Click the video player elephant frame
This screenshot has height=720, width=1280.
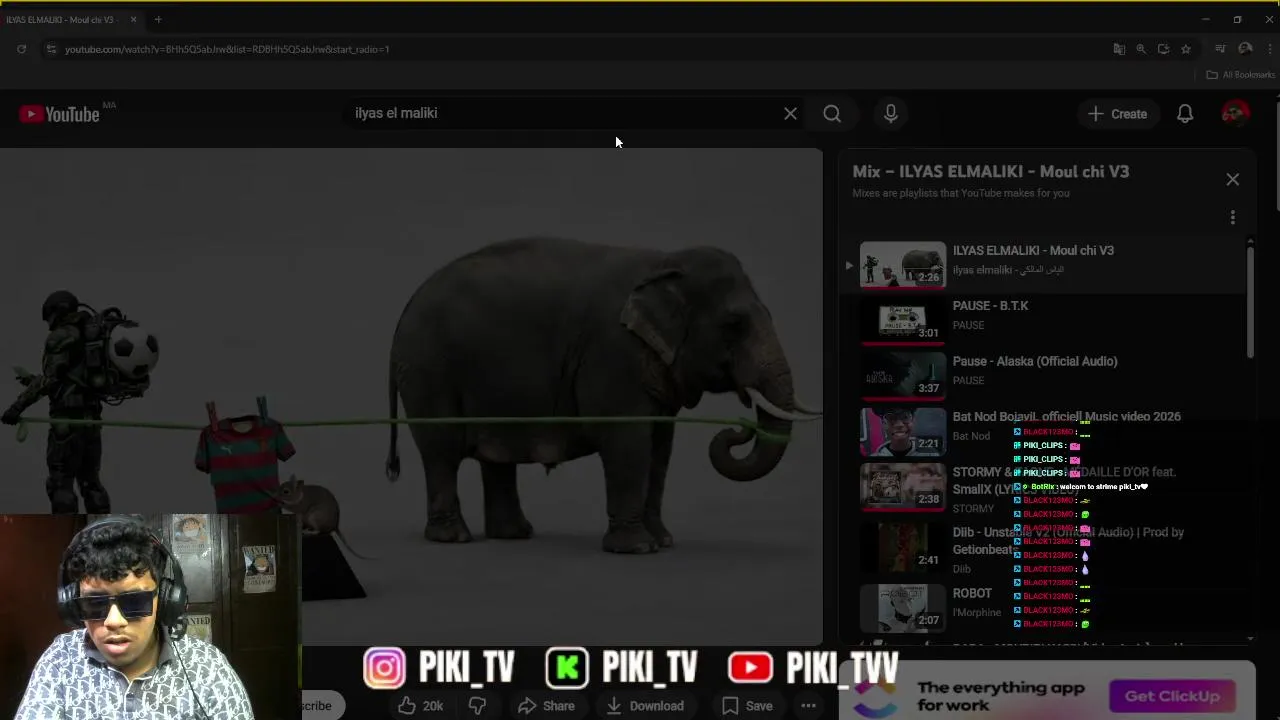pyautogui.click(x=411, y=396)
